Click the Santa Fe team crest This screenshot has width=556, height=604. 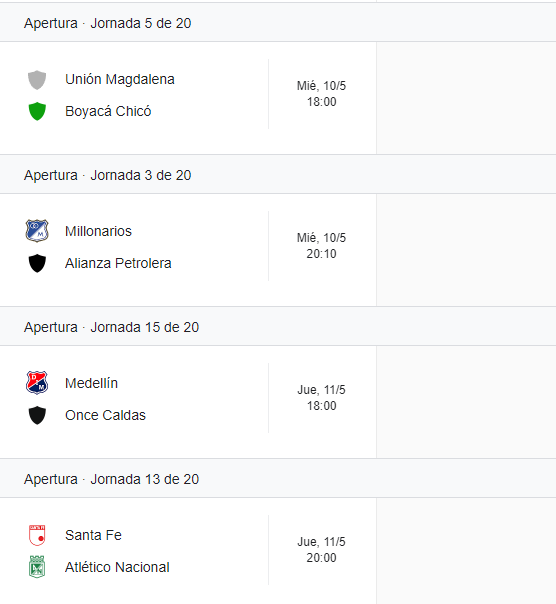coord(37,535)
